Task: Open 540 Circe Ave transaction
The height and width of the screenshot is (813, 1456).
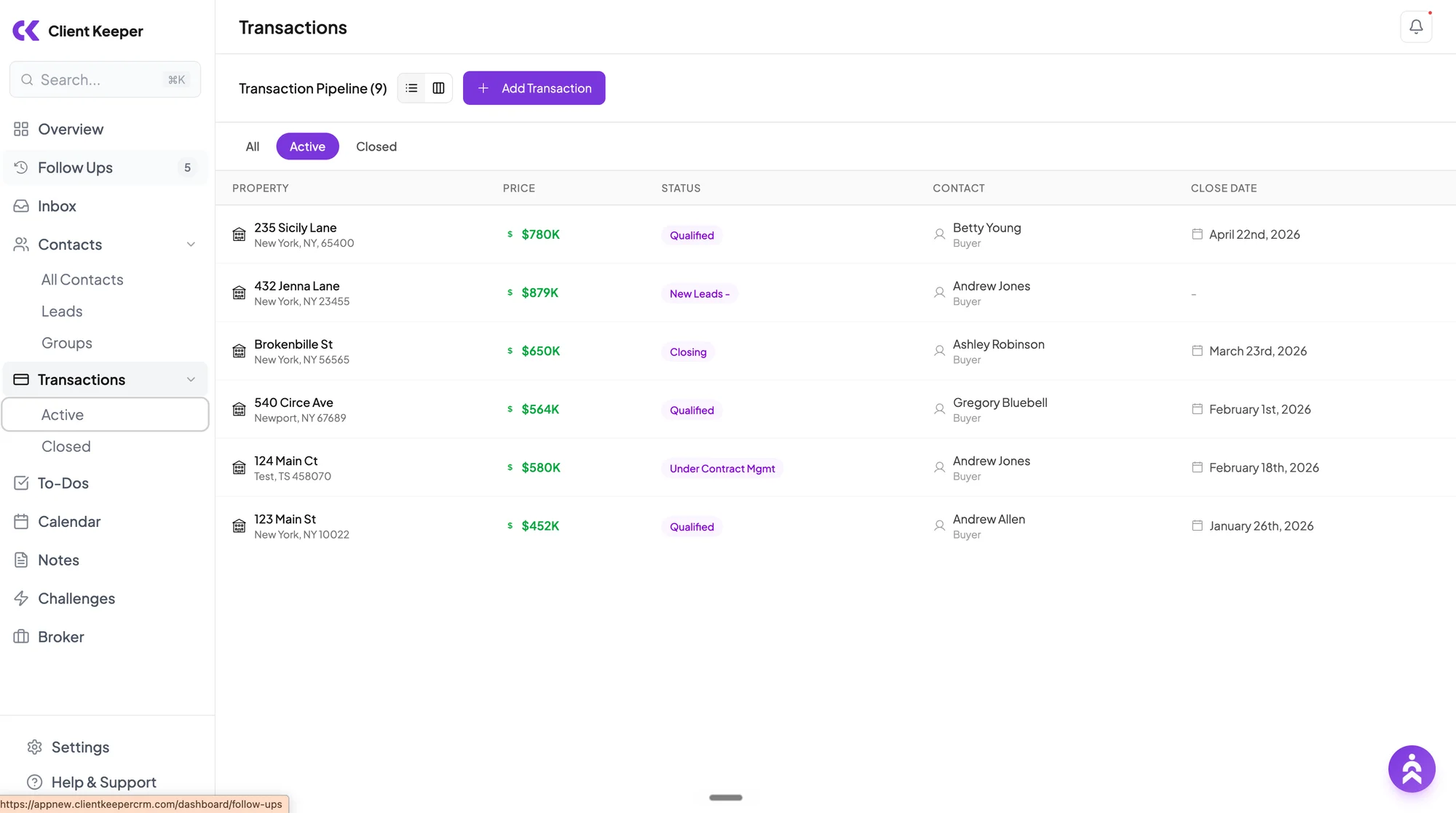Action: click(293, 402)
